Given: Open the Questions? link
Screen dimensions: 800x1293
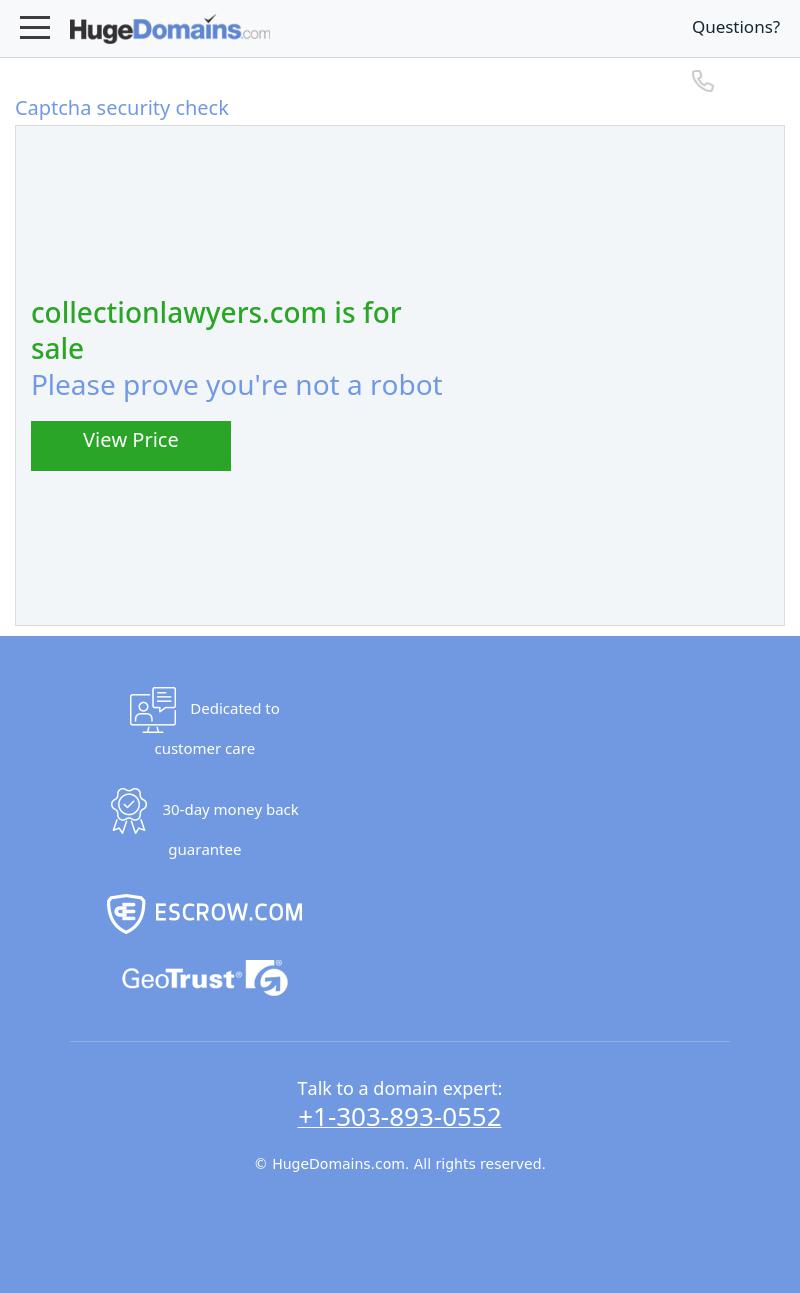Looking at the screenshot, I should [x=736, y=27].
